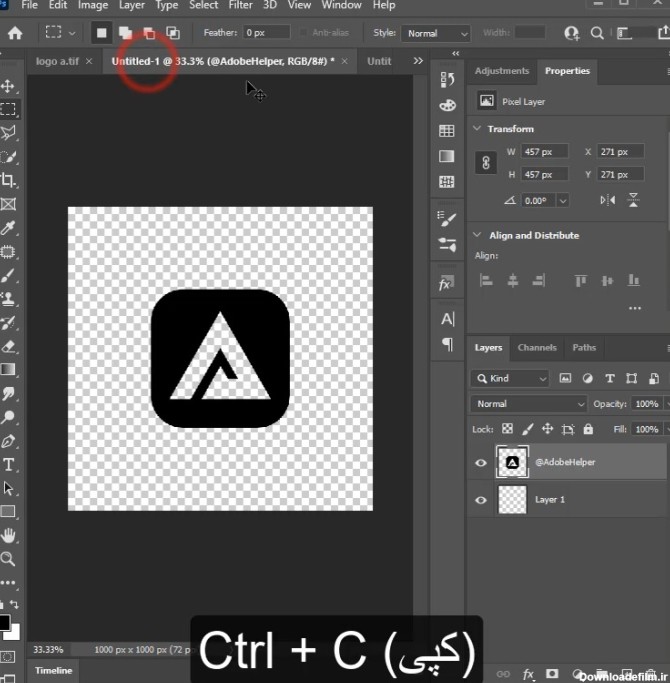
Task: Click the foreground color swatch
Action: tap(4, 622)
